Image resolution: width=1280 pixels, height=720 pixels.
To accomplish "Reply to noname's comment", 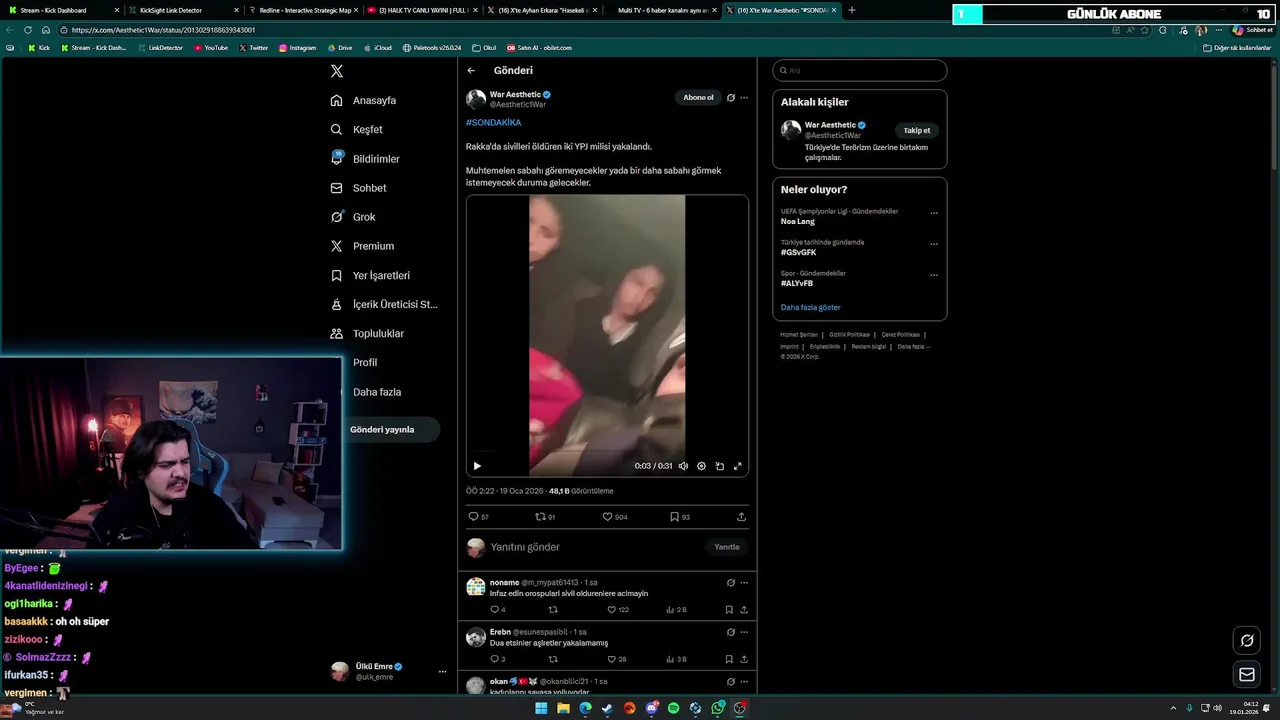I will 498,609.
